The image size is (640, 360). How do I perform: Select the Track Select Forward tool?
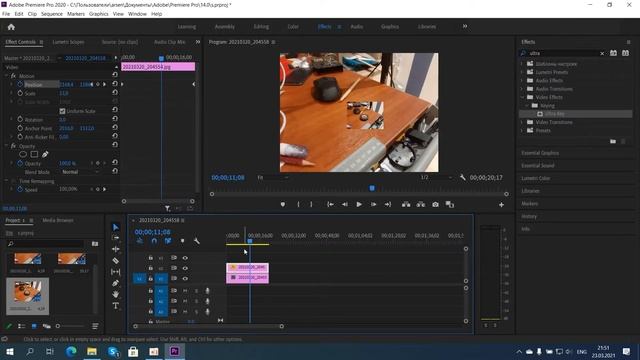pos(116,238)
